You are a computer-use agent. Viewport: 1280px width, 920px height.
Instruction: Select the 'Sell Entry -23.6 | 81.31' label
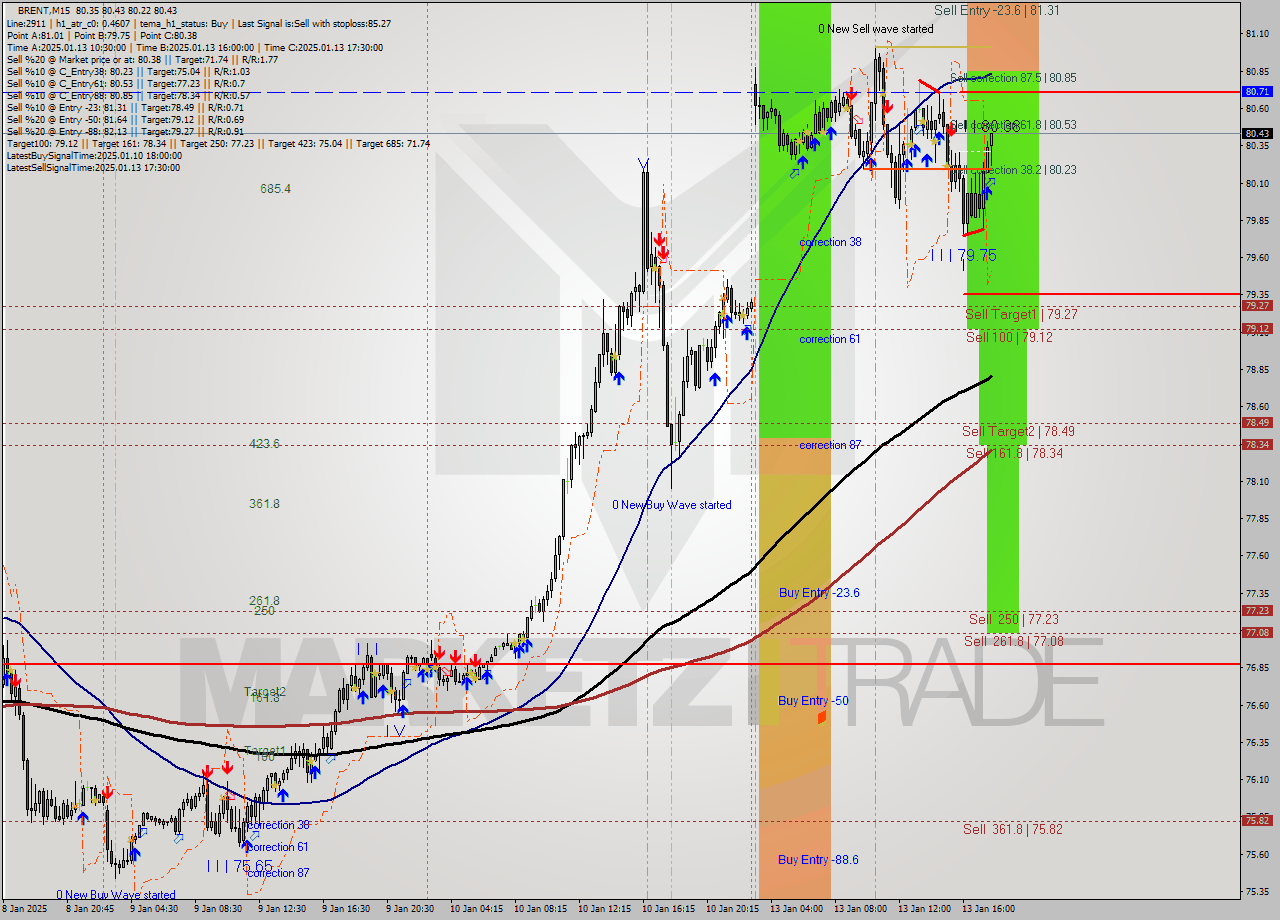pyautogui.click(x=997, y=10)
